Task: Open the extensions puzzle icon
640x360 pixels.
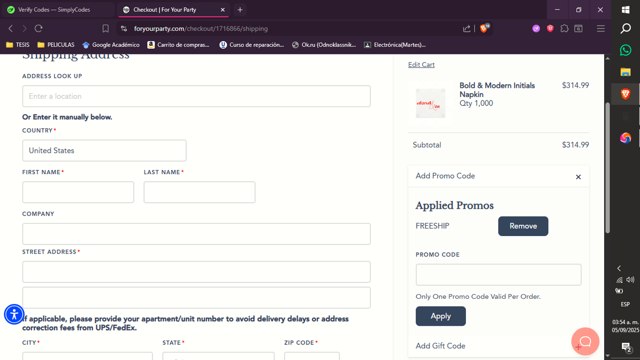Action: [x=564, y=29]
